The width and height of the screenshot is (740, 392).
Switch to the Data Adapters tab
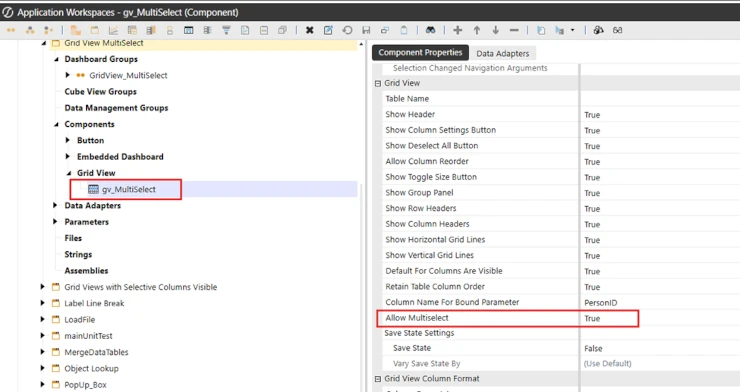coord(503,53)
